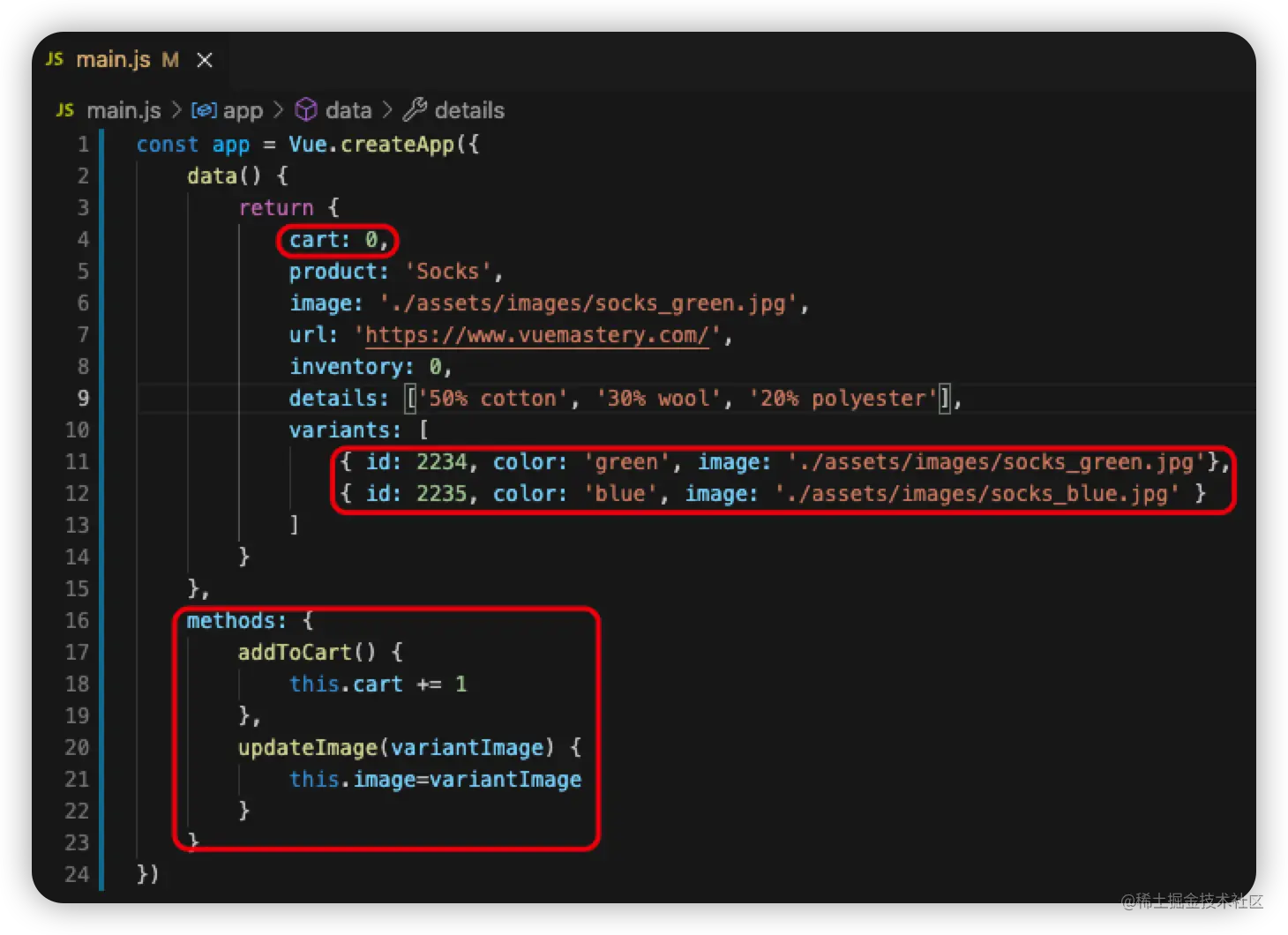
Task: Click the data cube icon in breadcrumb
Action: (306, 109)
